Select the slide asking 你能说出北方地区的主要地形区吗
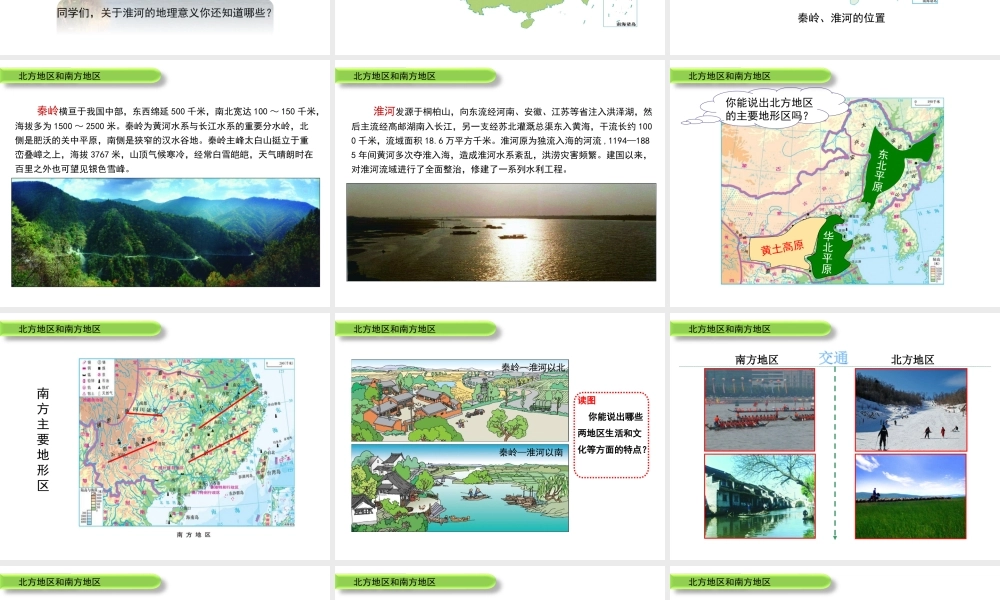This screenshot has height=600, width=1000. click(835, 184)
